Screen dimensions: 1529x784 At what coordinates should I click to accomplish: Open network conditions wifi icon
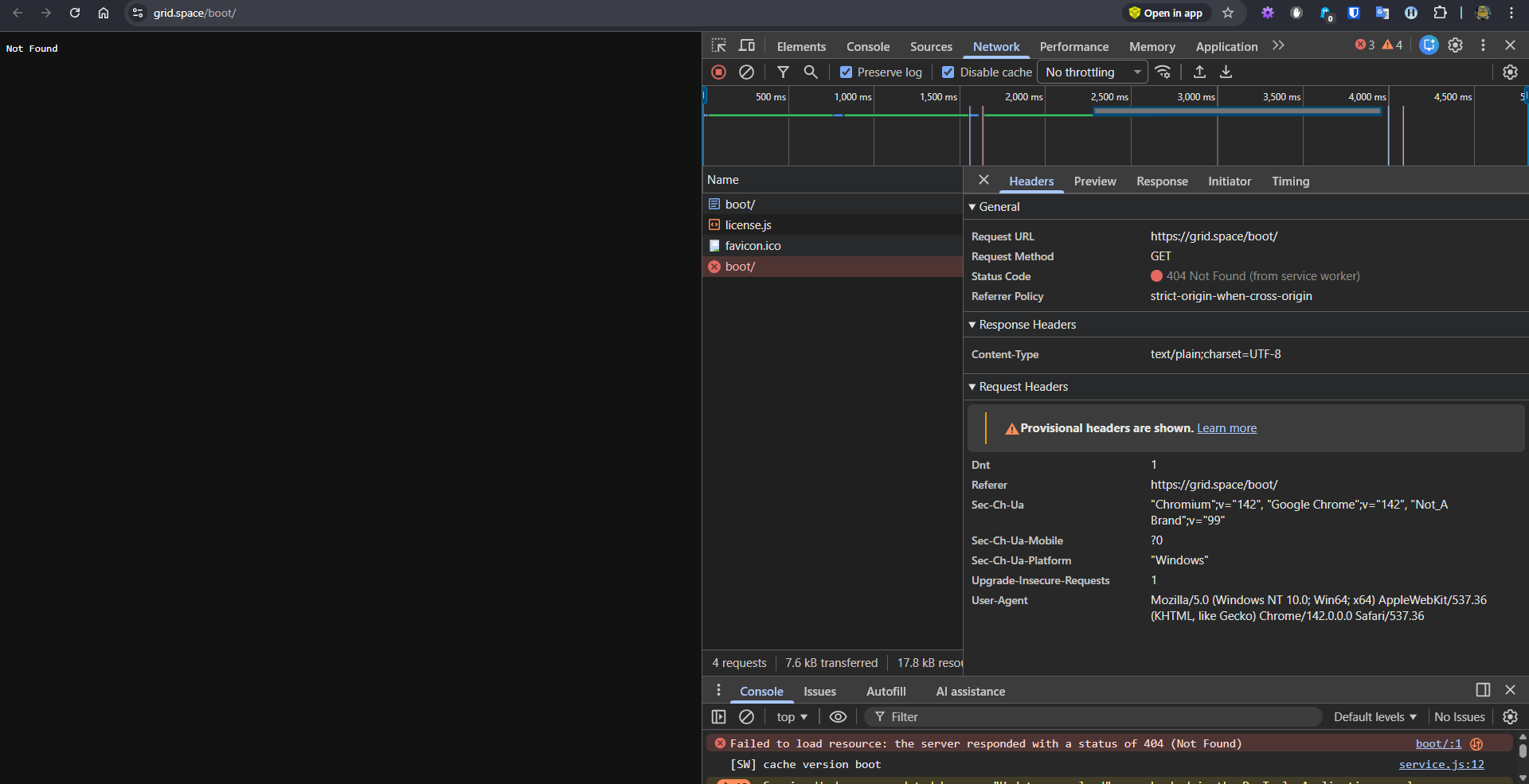tap(1163, 72)
